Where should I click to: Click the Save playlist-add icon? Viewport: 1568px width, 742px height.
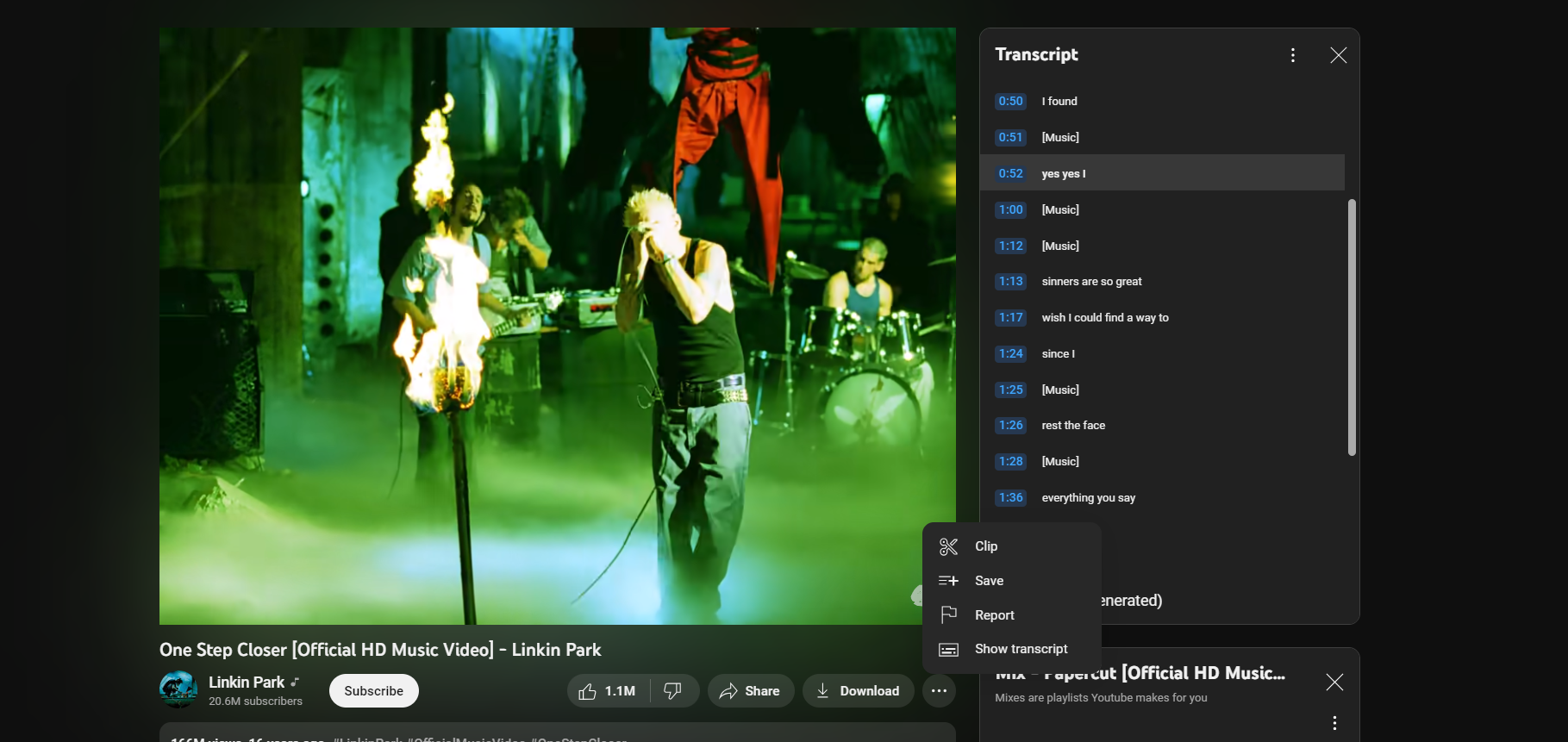click(948, 581)
